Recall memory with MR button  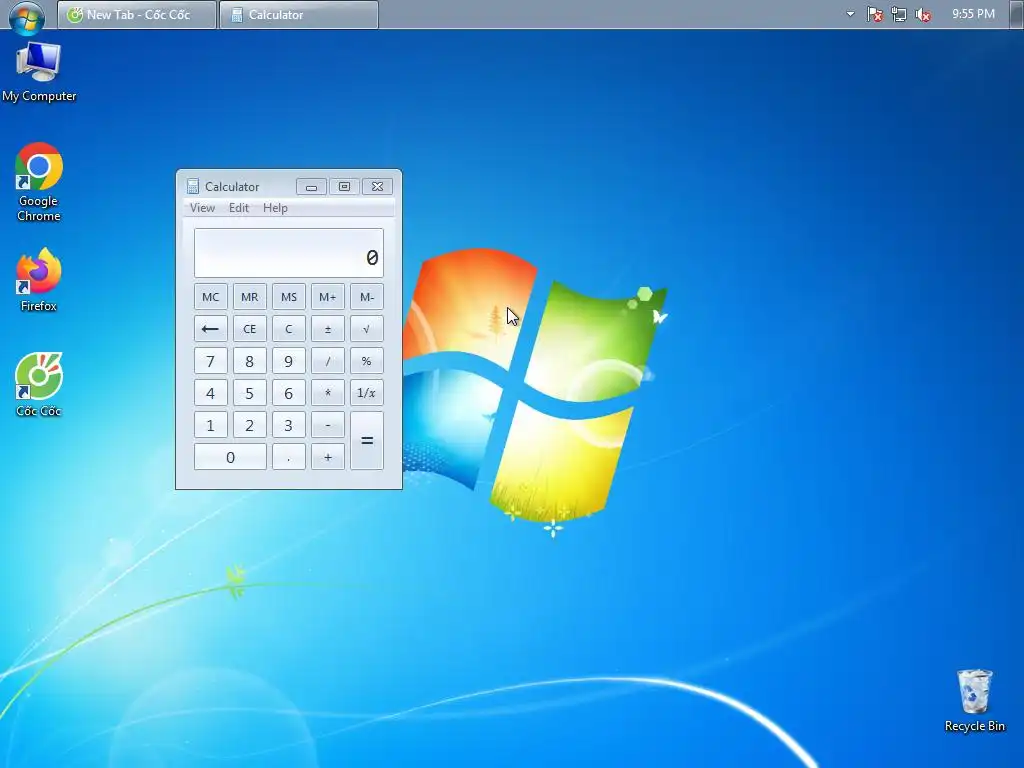click(249, 296)
